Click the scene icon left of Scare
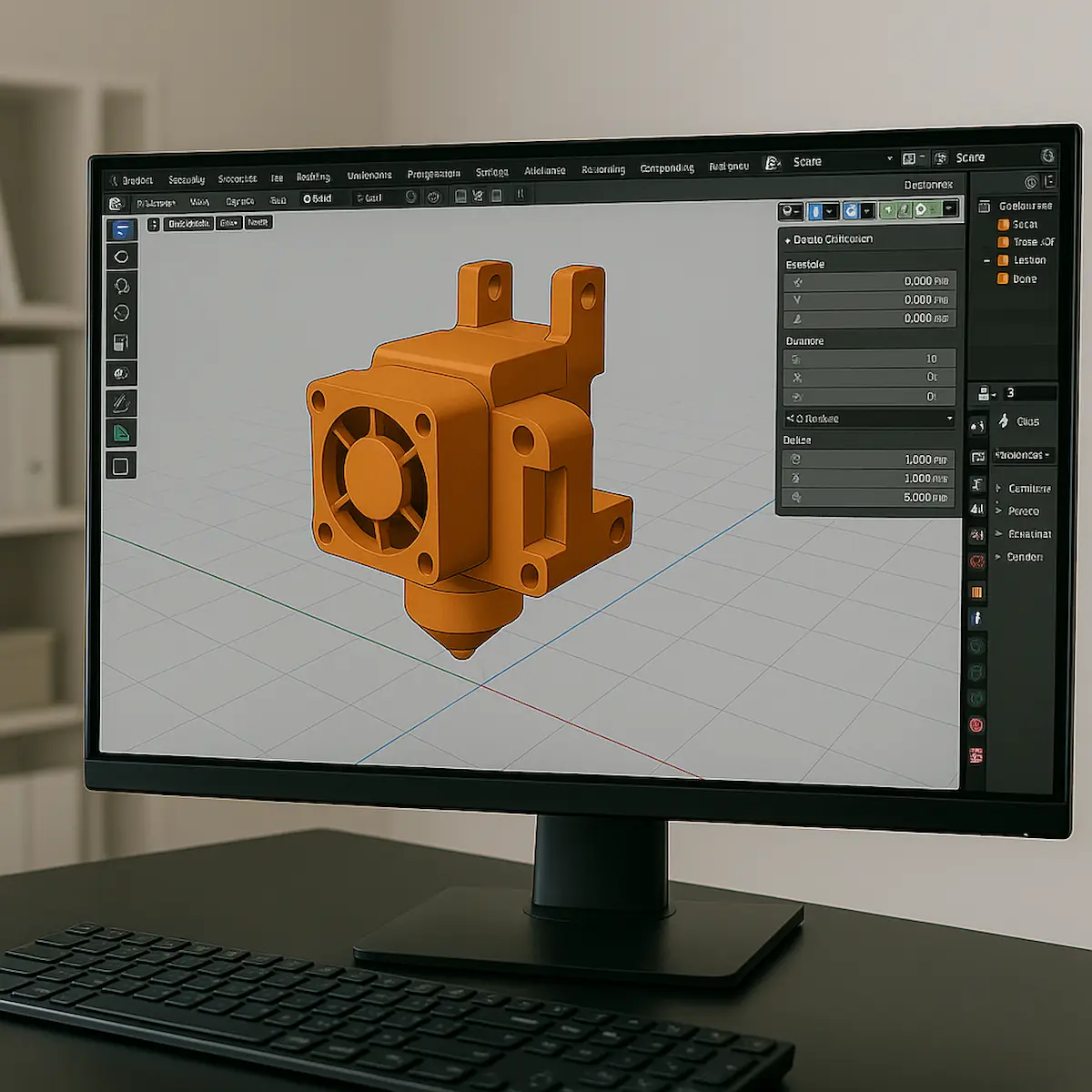This screenshot has height=1092, width=1092. 773,162
